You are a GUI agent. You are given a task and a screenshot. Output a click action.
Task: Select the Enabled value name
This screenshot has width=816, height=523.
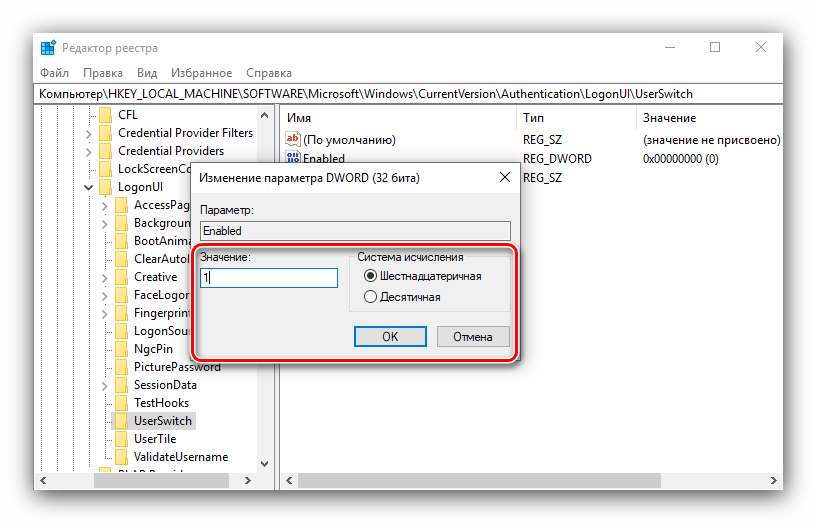pos(324,158)
